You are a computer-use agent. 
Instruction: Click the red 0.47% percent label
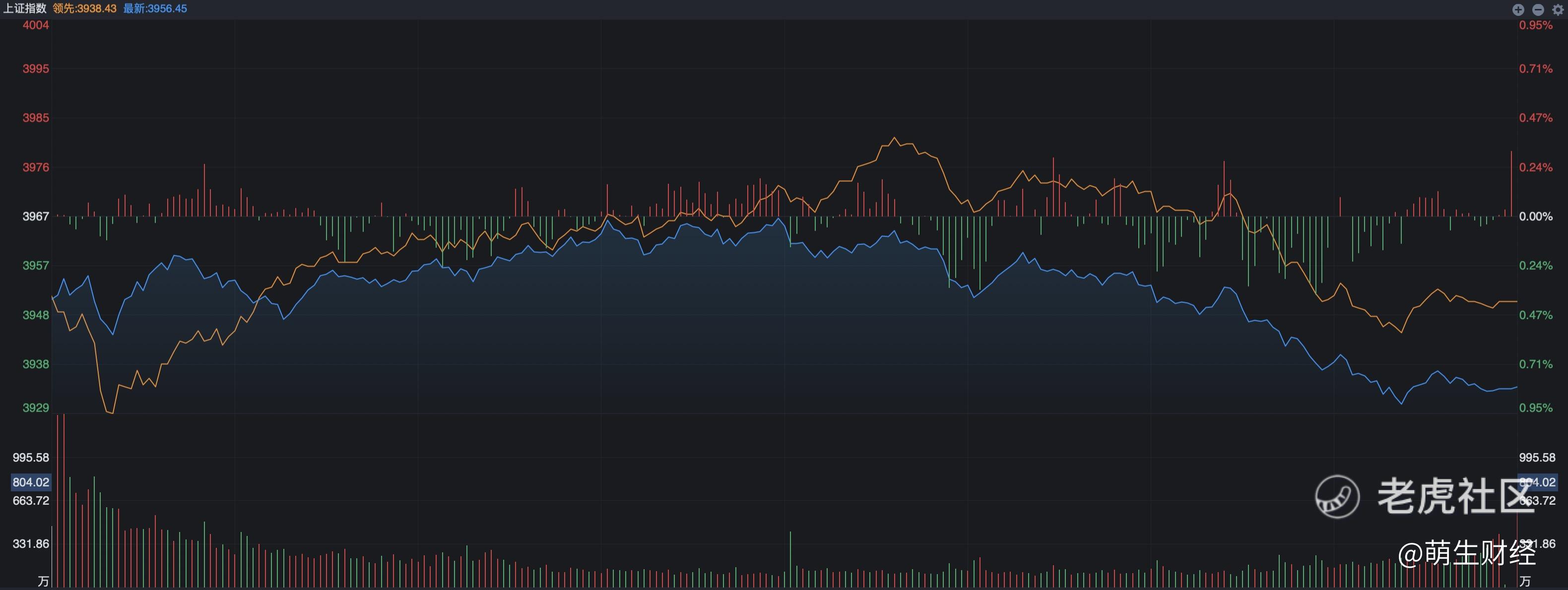[1536, 118]
